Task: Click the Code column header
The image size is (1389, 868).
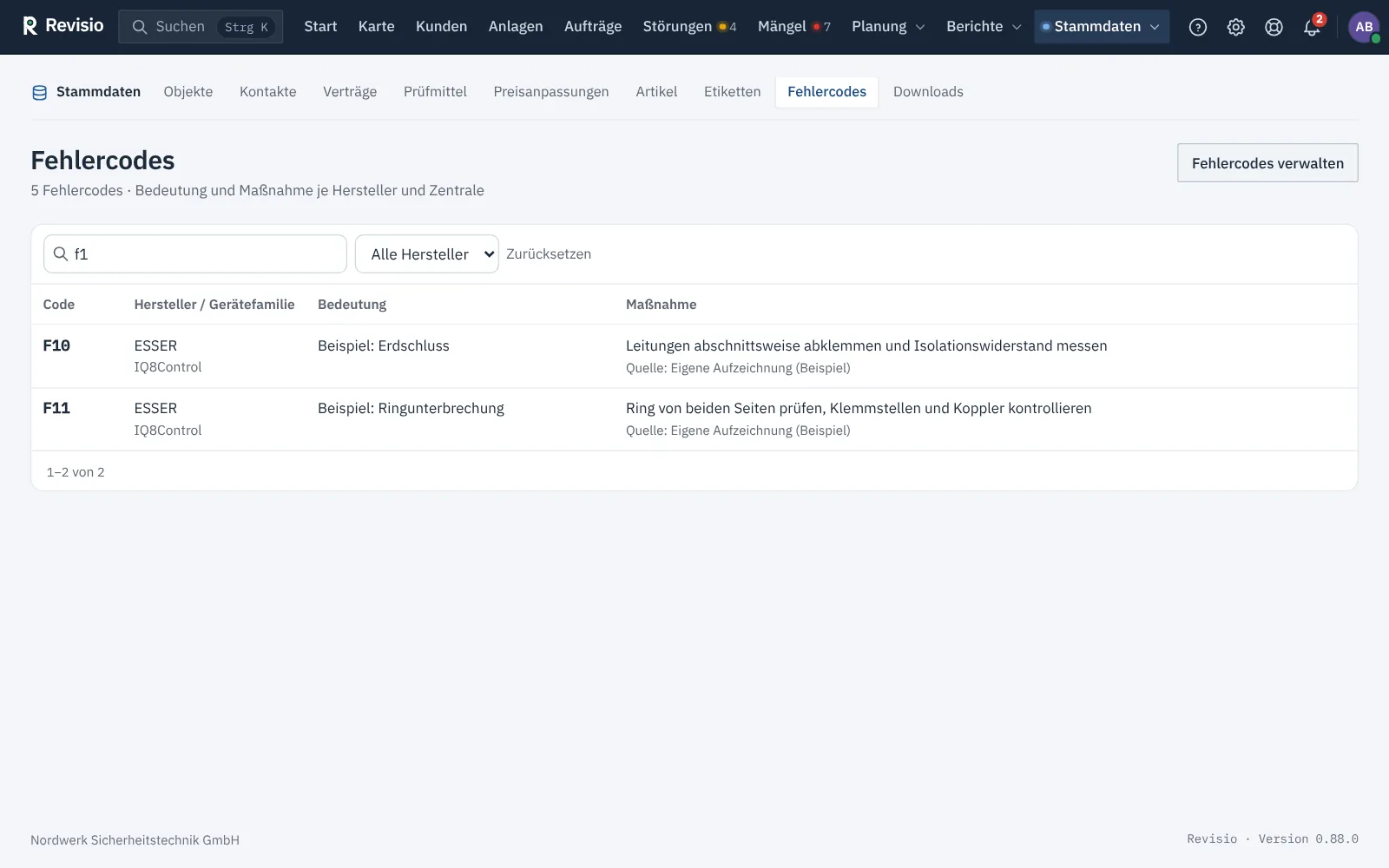Action: point(59,305)
